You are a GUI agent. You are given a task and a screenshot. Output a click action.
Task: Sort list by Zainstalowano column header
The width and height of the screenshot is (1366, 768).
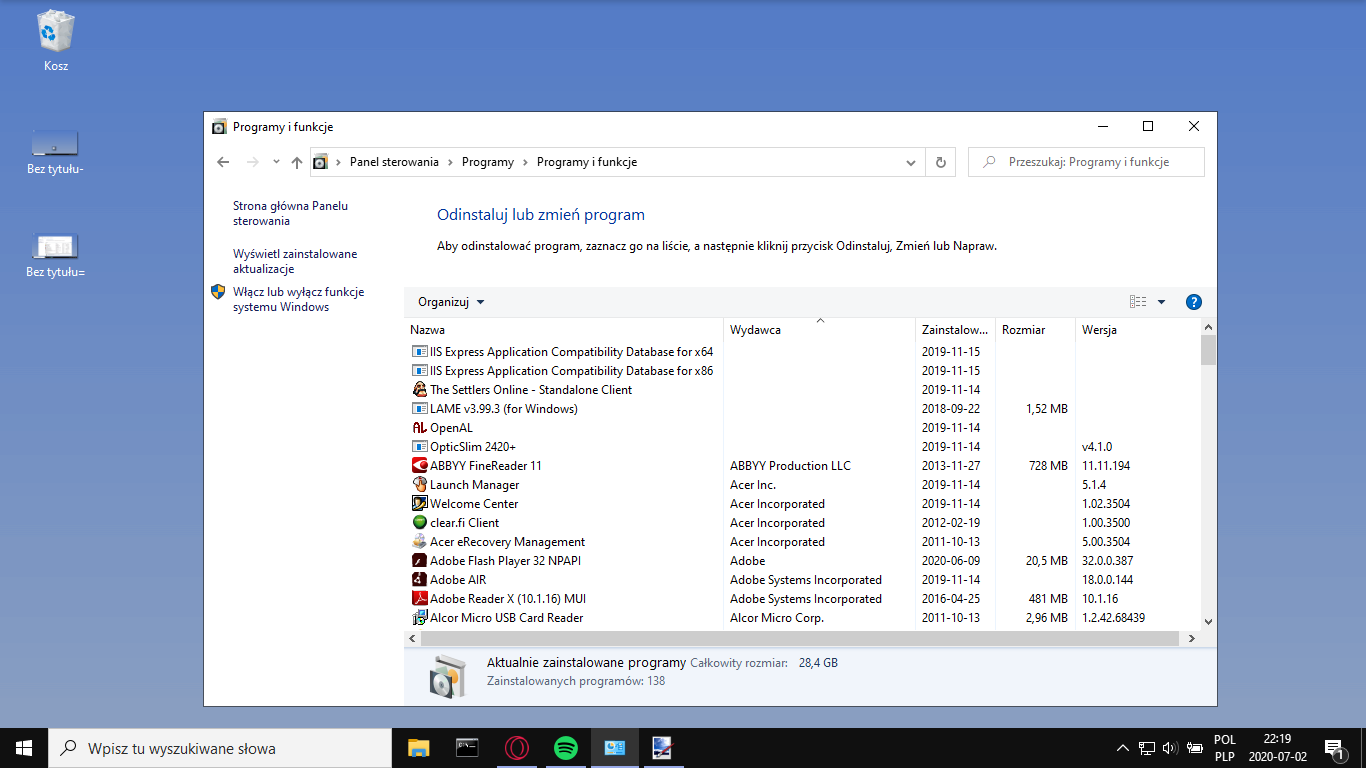tap(955, 330)
